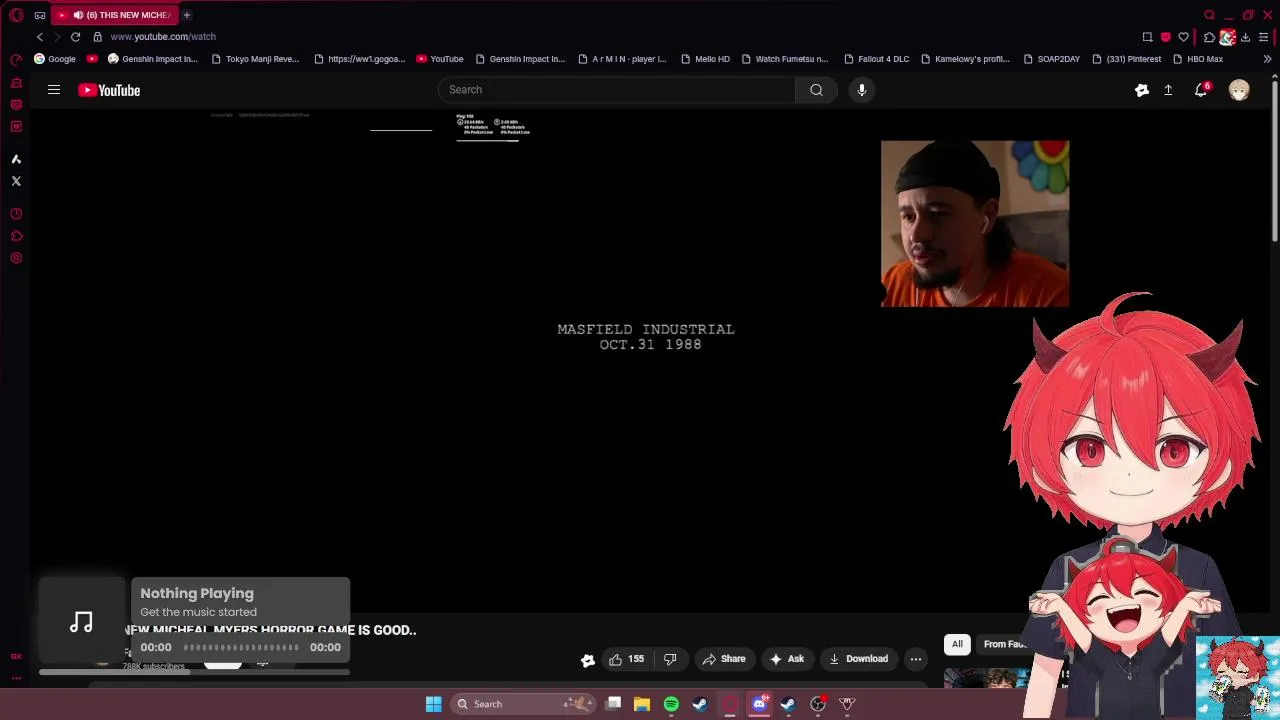Toggle the Opera ad blocker shield
This screenshot has height=720, width=1280.
1165,37
